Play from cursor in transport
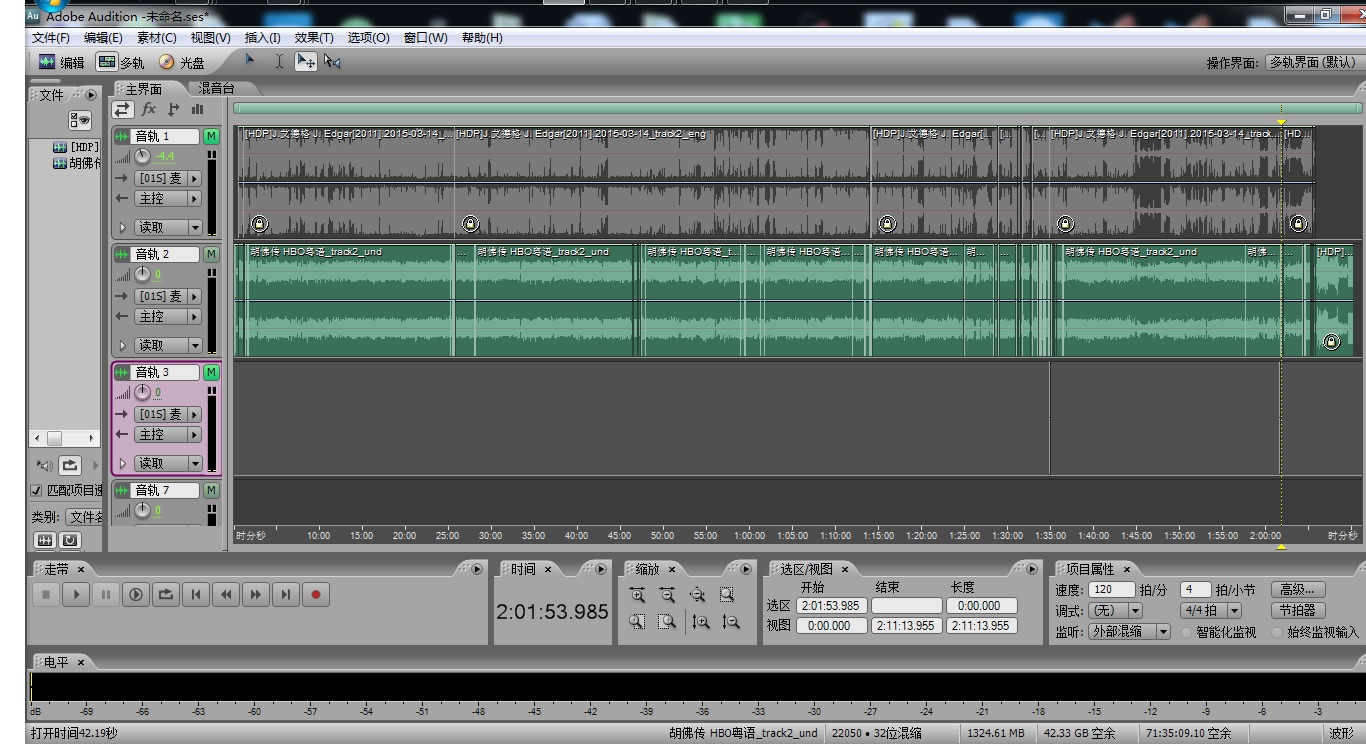This screenshot has width=1366, height=746. coord(76,594)
